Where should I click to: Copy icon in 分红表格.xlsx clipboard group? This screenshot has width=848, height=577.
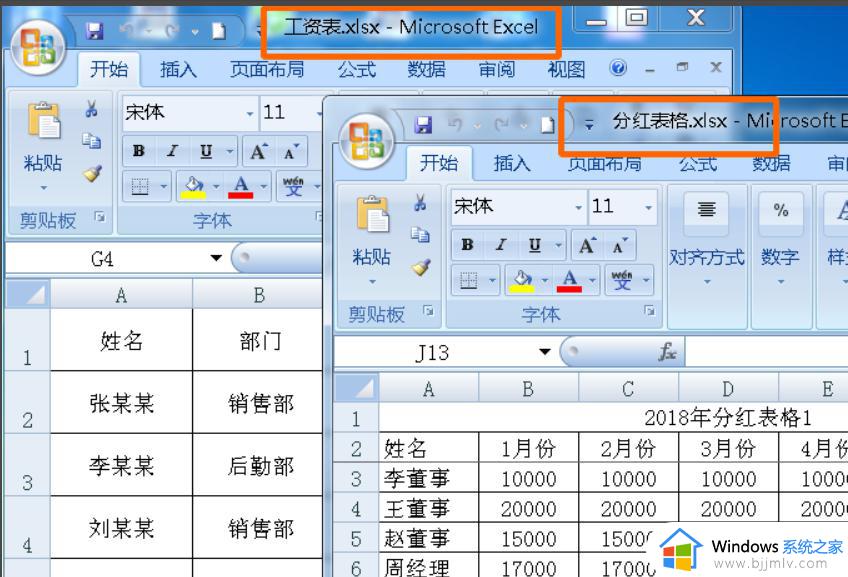pyautogui.click(x=420, y=235)
